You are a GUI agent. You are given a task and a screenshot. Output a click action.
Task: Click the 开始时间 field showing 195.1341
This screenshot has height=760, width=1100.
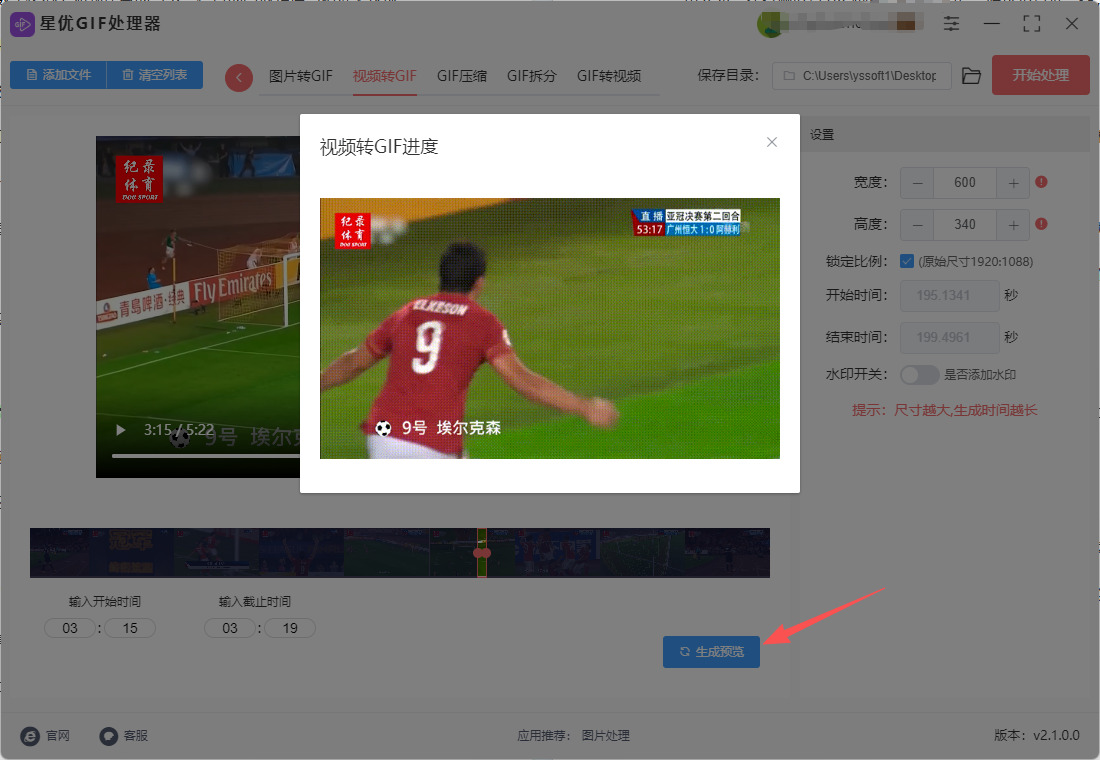pos(950,295)
